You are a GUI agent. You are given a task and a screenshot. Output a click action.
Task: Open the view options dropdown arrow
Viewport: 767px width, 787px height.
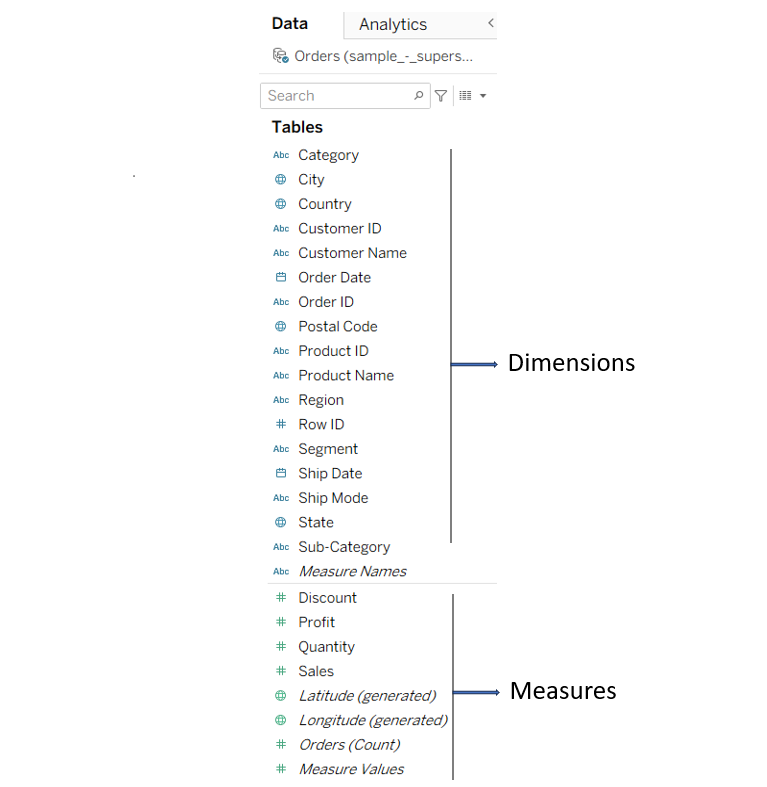click(483, 96)
